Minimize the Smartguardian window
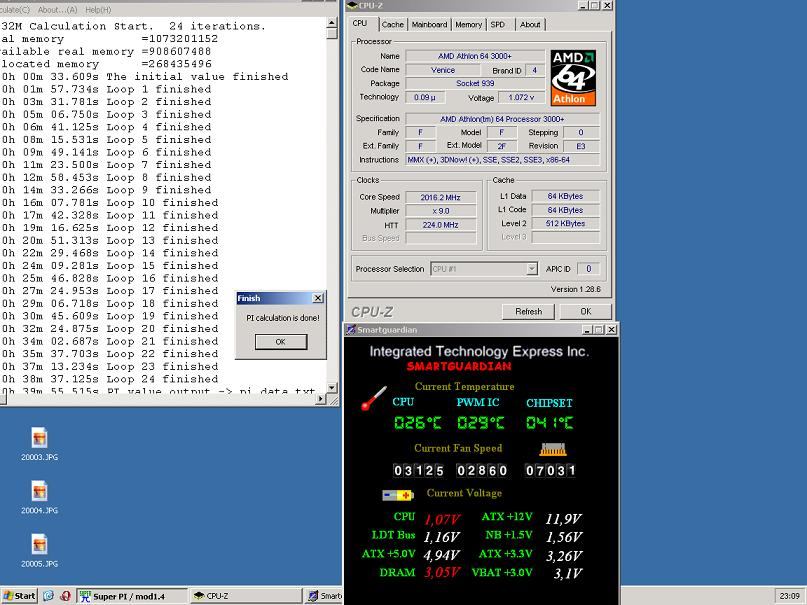The width and height of the screenshot is (807, 605). (x=587, y=330)
